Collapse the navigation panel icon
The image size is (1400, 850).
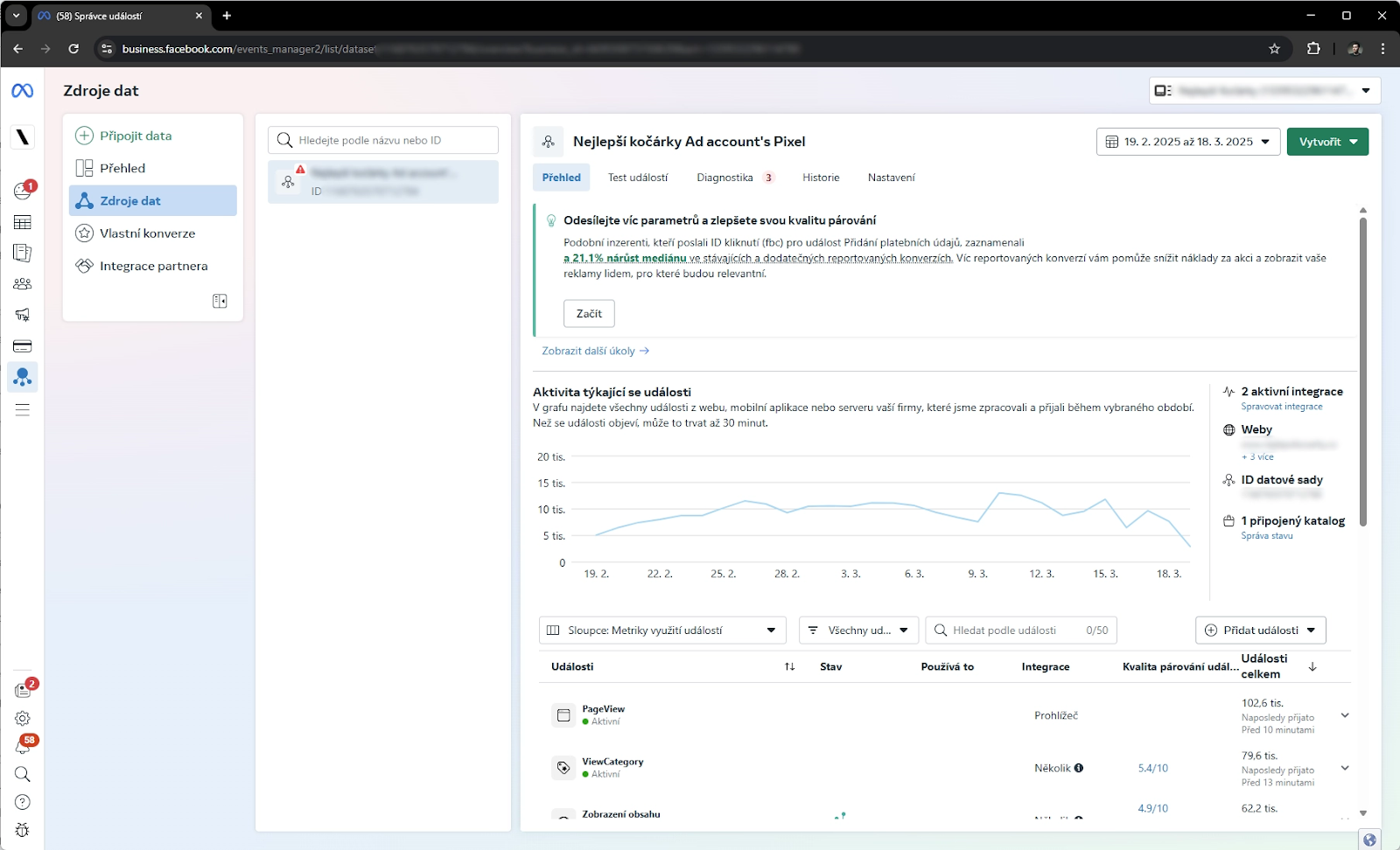point(220,301)
